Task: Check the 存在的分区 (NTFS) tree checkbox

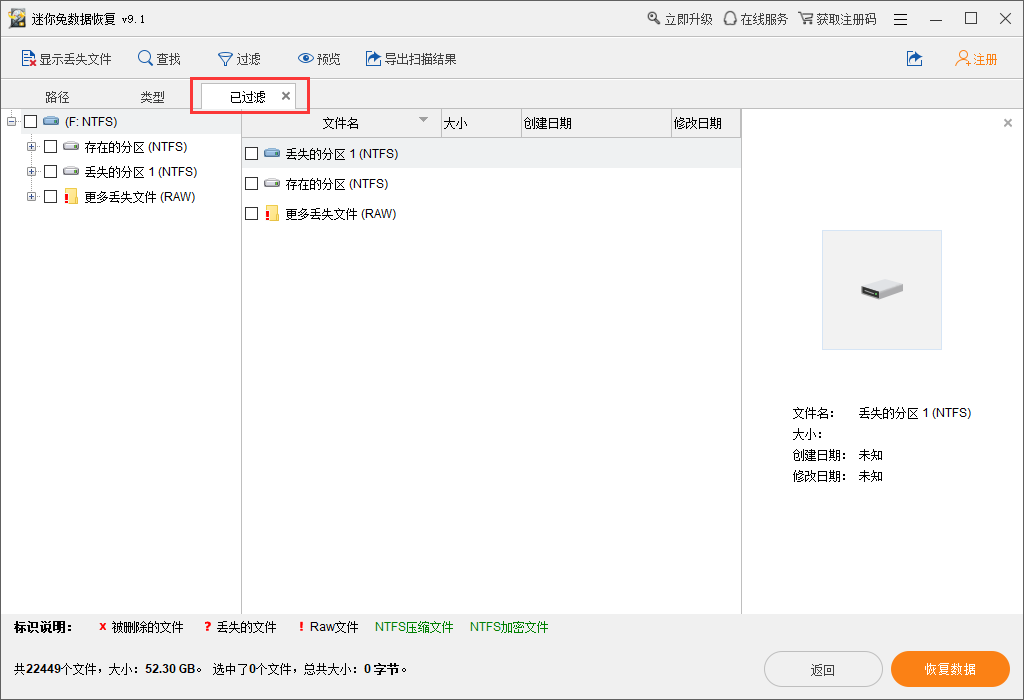Action: (x=51, y=147)
